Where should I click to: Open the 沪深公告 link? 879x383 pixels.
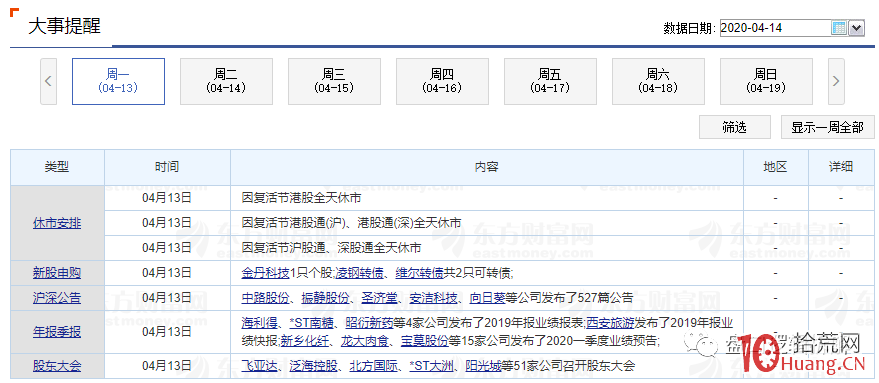(57, 298)
